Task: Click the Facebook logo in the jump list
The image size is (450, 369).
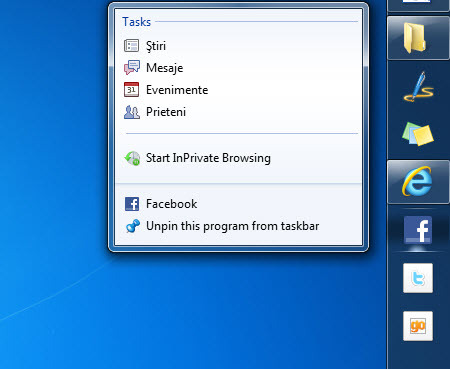Action: pos(132,204)
